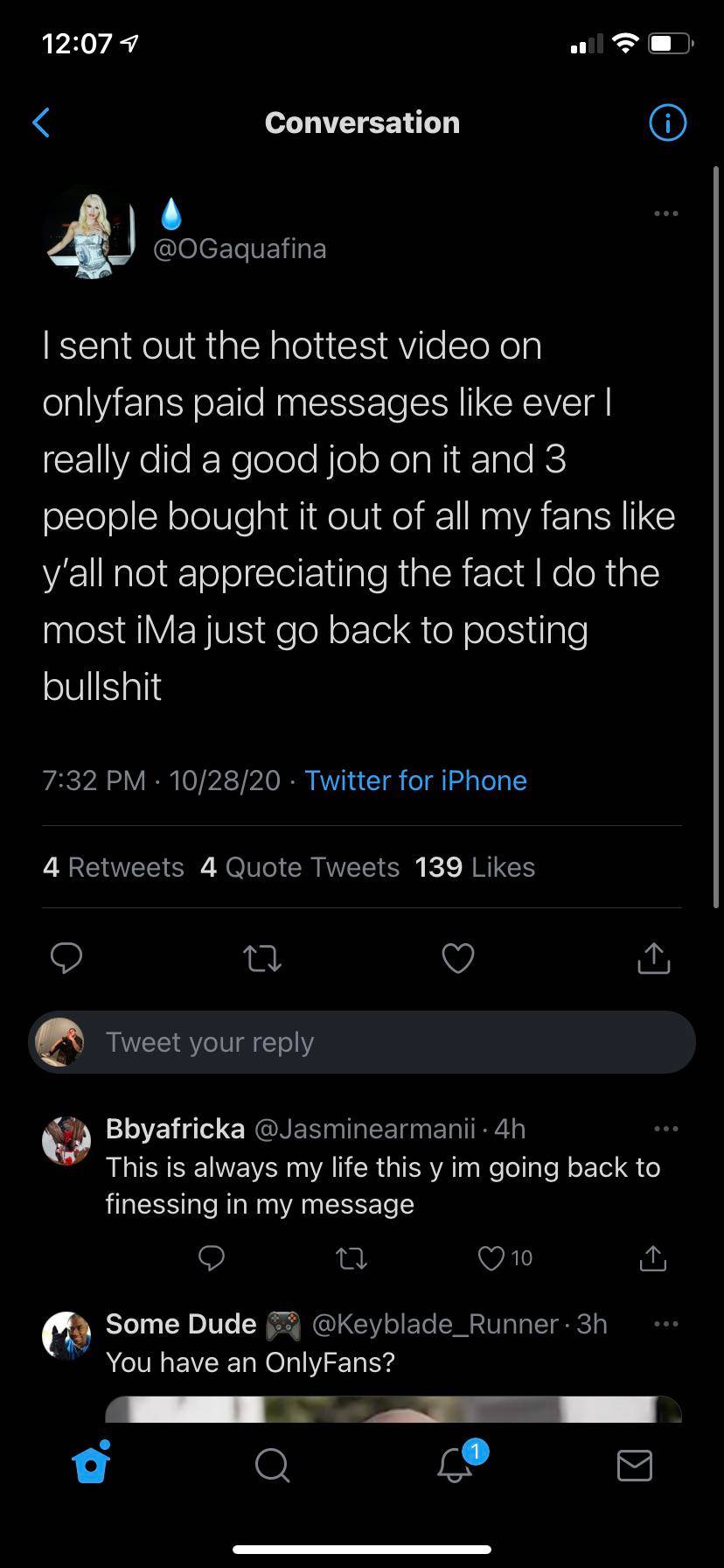Reply to Bbyafricka's comment

(x=211, y=1258)
